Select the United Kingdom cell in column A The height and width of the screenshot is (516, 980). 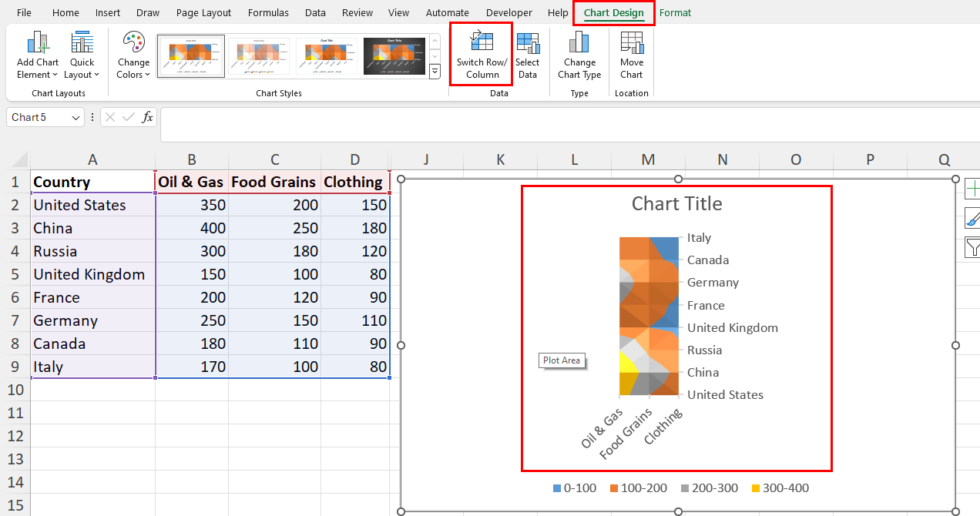pos(92,274)
